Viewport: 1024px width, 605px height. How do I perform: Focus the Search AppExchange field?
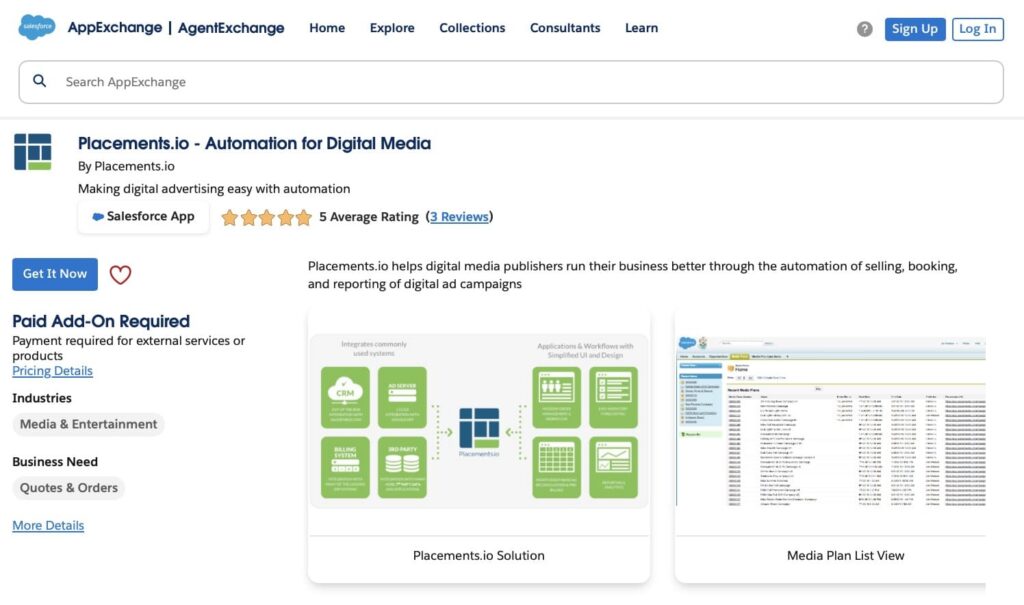pos(511,82)
